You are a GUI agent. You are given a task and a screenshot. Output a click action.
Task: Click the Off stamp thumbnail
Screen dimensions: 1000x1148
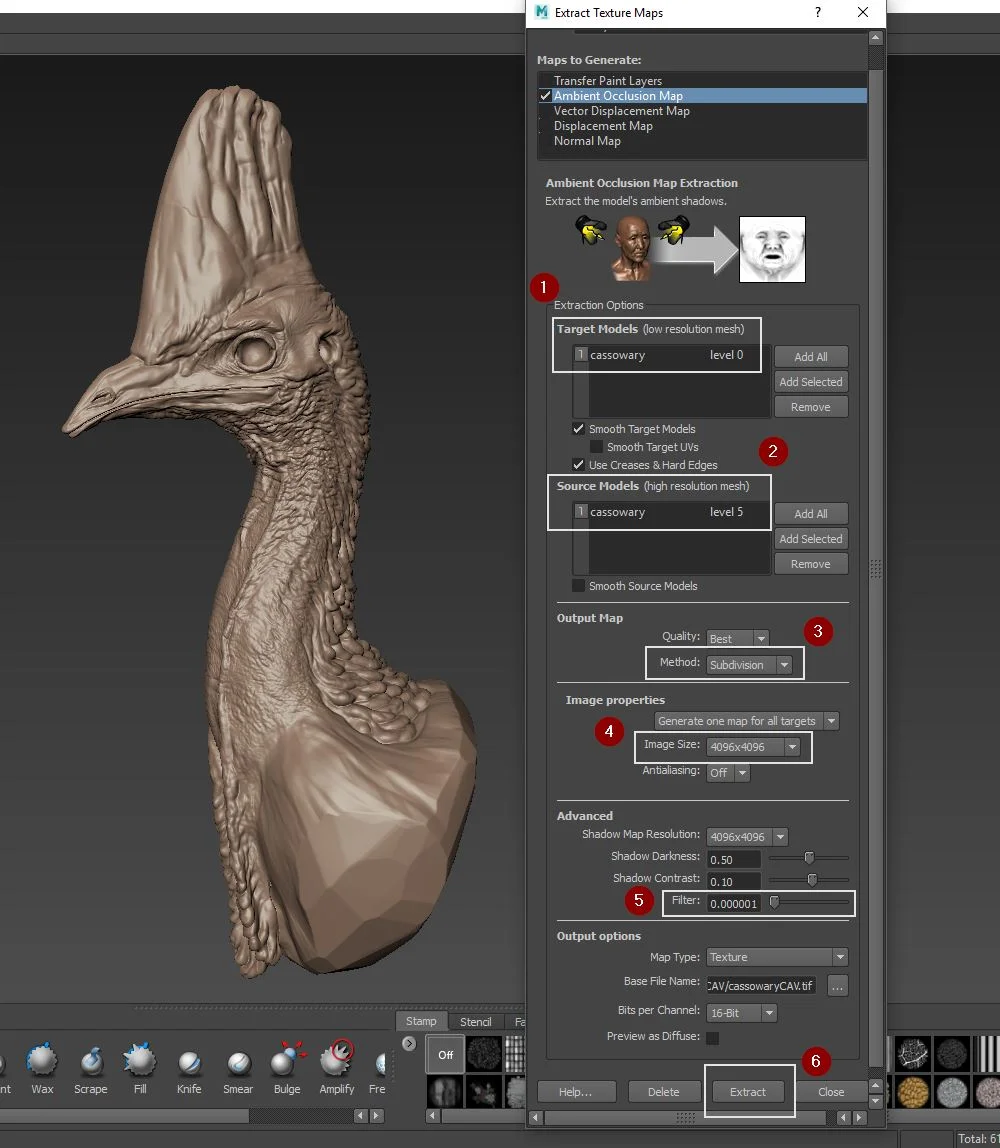[x=445, y=1054]
